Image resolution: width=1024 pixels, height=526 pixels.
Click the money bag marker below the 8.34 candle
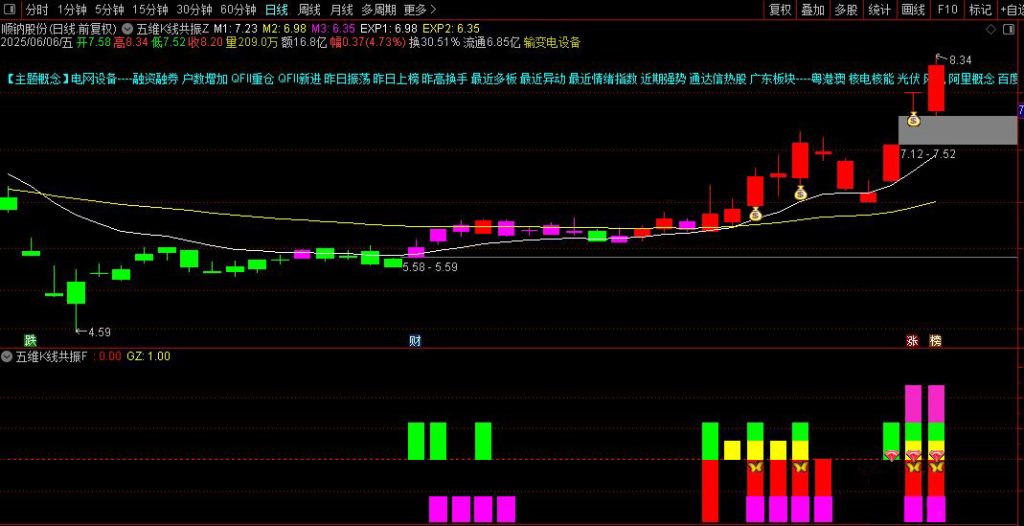[913, 120]
